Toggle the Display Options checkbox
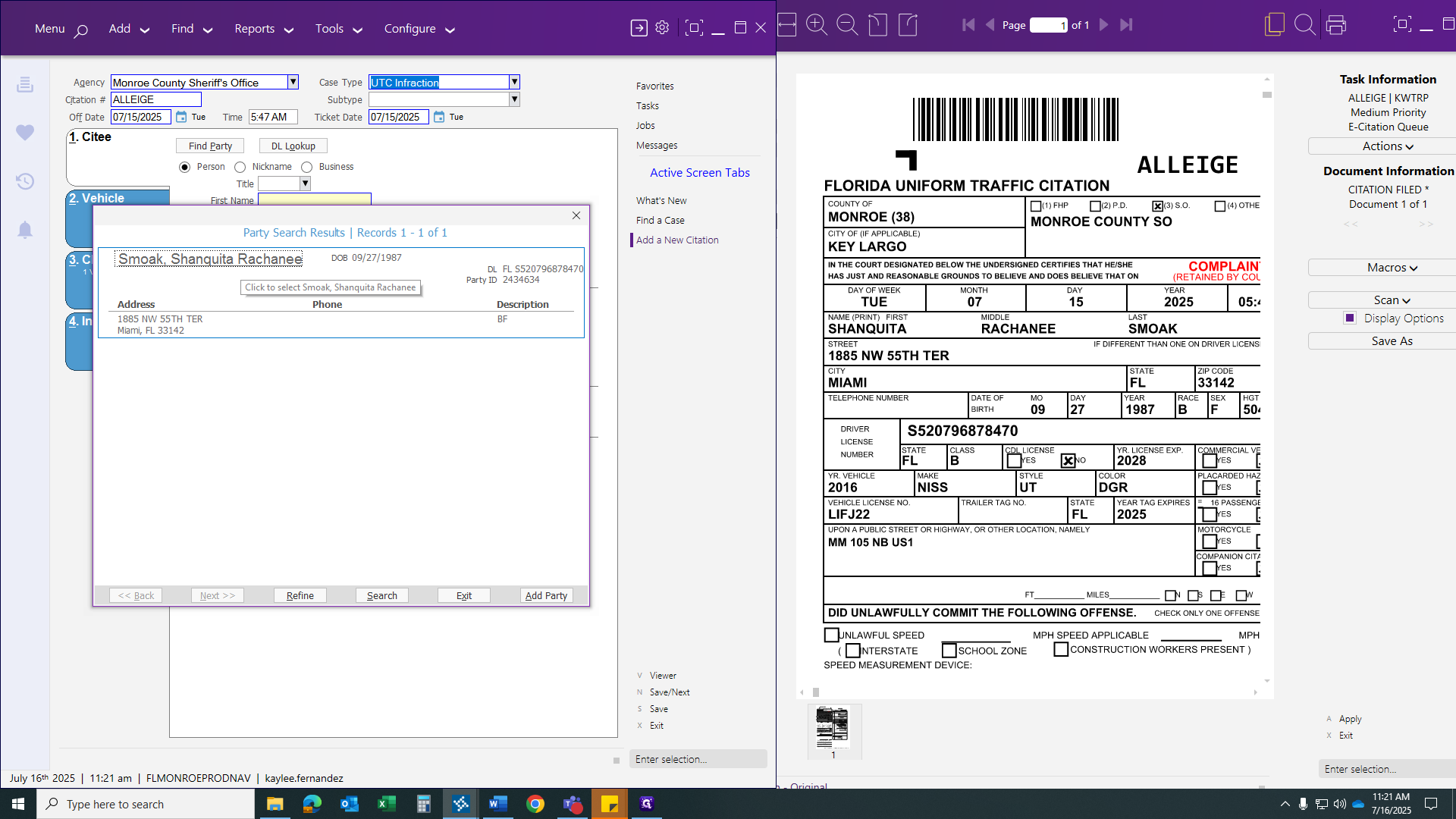This screenshot has width=1456, height=819. [1350, 318]
